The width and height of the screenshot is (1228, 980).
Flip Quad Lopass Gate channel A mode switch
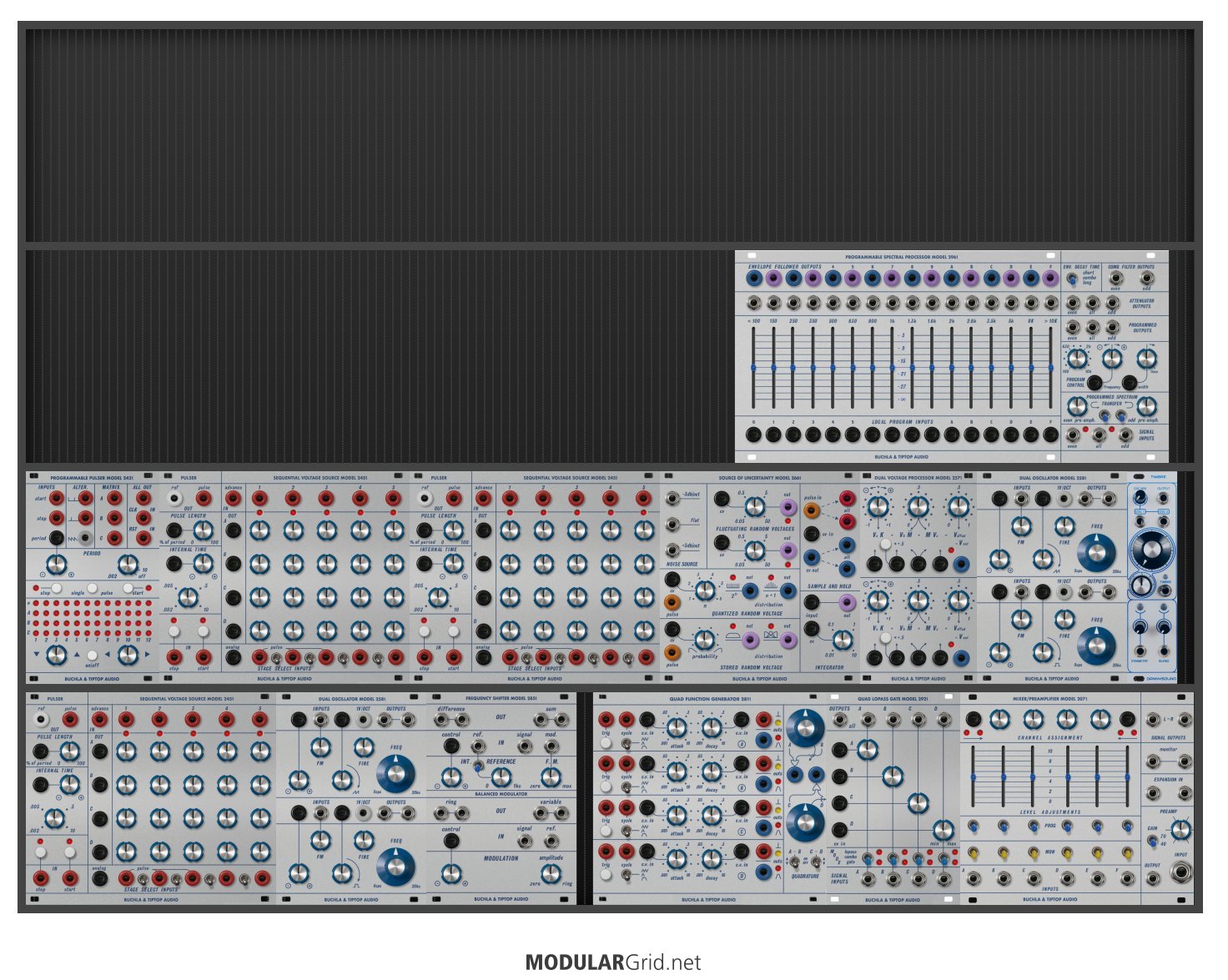pos(868,858)
